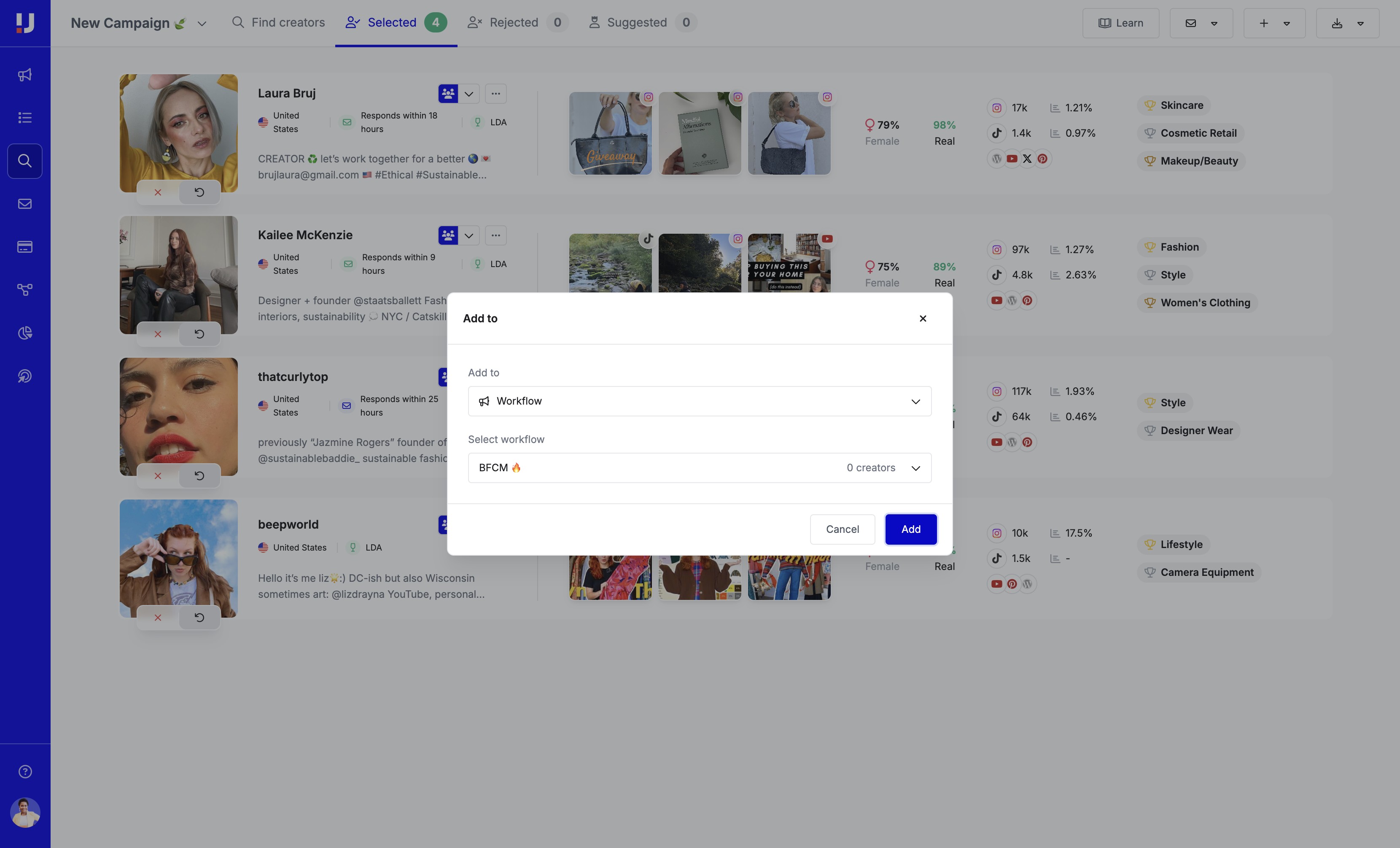The width and height of the screenshot is (1400, 848).
Task: Expand the New Campaign name chevron
Action: click(x=202, y=24)
